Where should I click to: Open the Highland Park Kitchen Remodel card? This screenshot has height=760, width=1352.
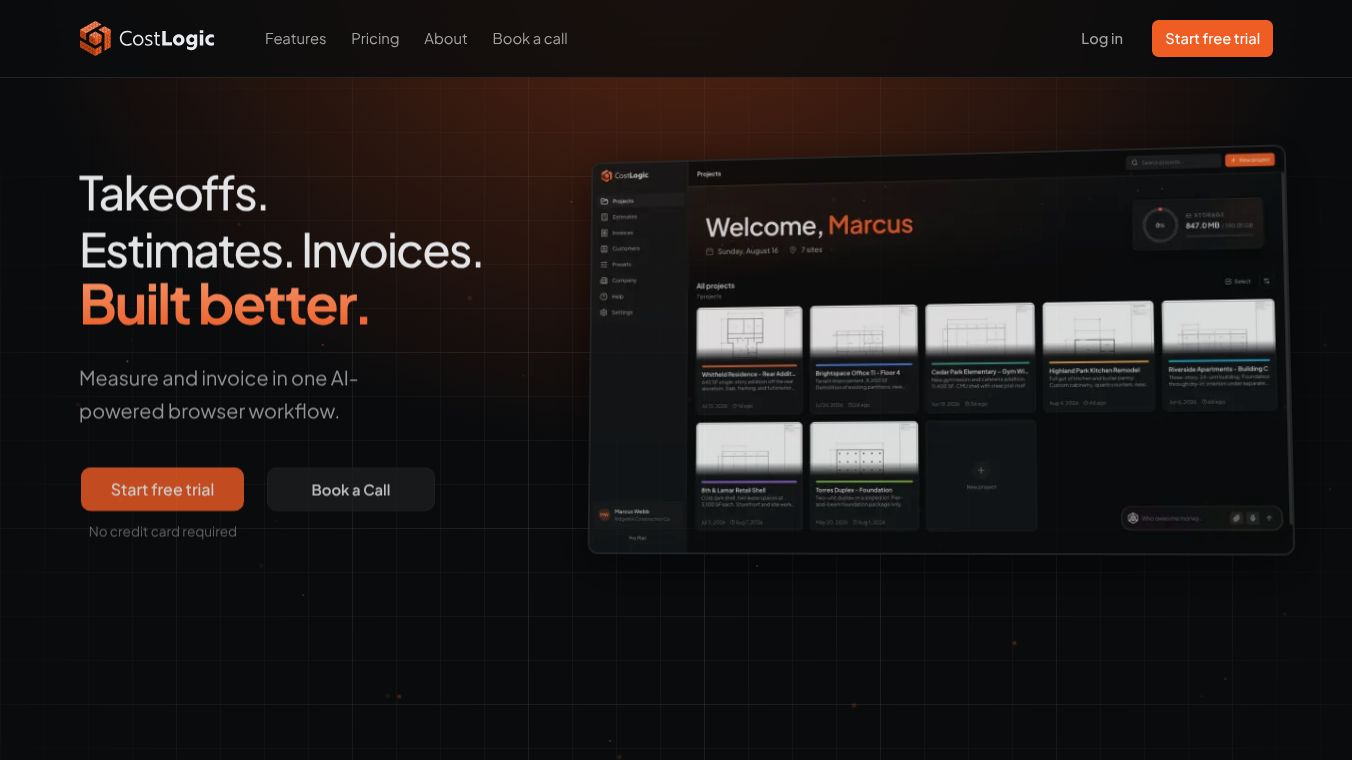[x=1098, y=356]
